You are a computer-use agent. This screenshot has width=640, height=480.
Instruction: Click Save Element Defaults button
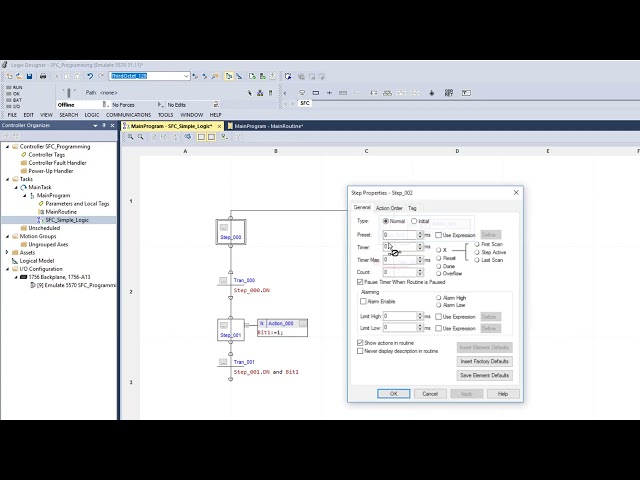484,375
